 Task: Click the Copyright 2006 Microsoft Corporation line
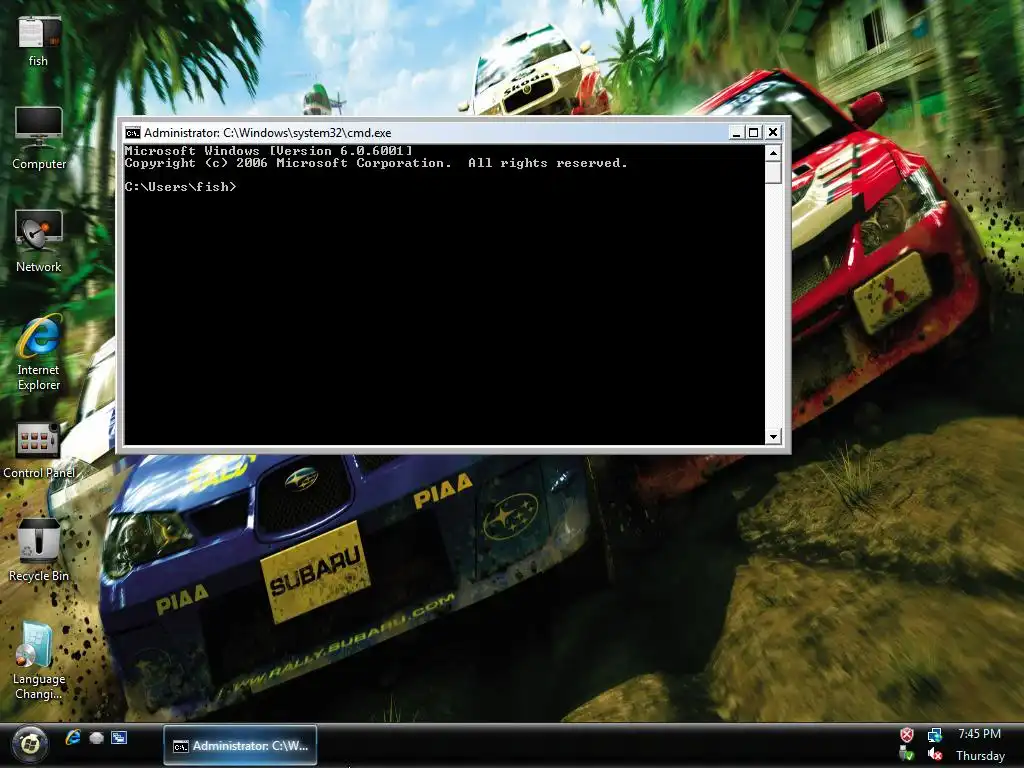tap(376, 163)
